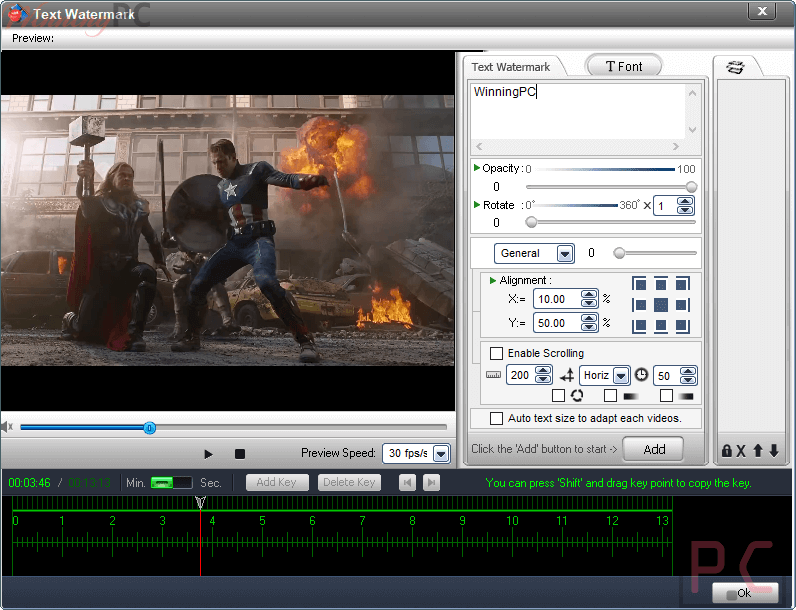This screenshot has width=796, height=610.
Task: Click the Add Key button
Action: pyautogui.click(x=277, y=482)
